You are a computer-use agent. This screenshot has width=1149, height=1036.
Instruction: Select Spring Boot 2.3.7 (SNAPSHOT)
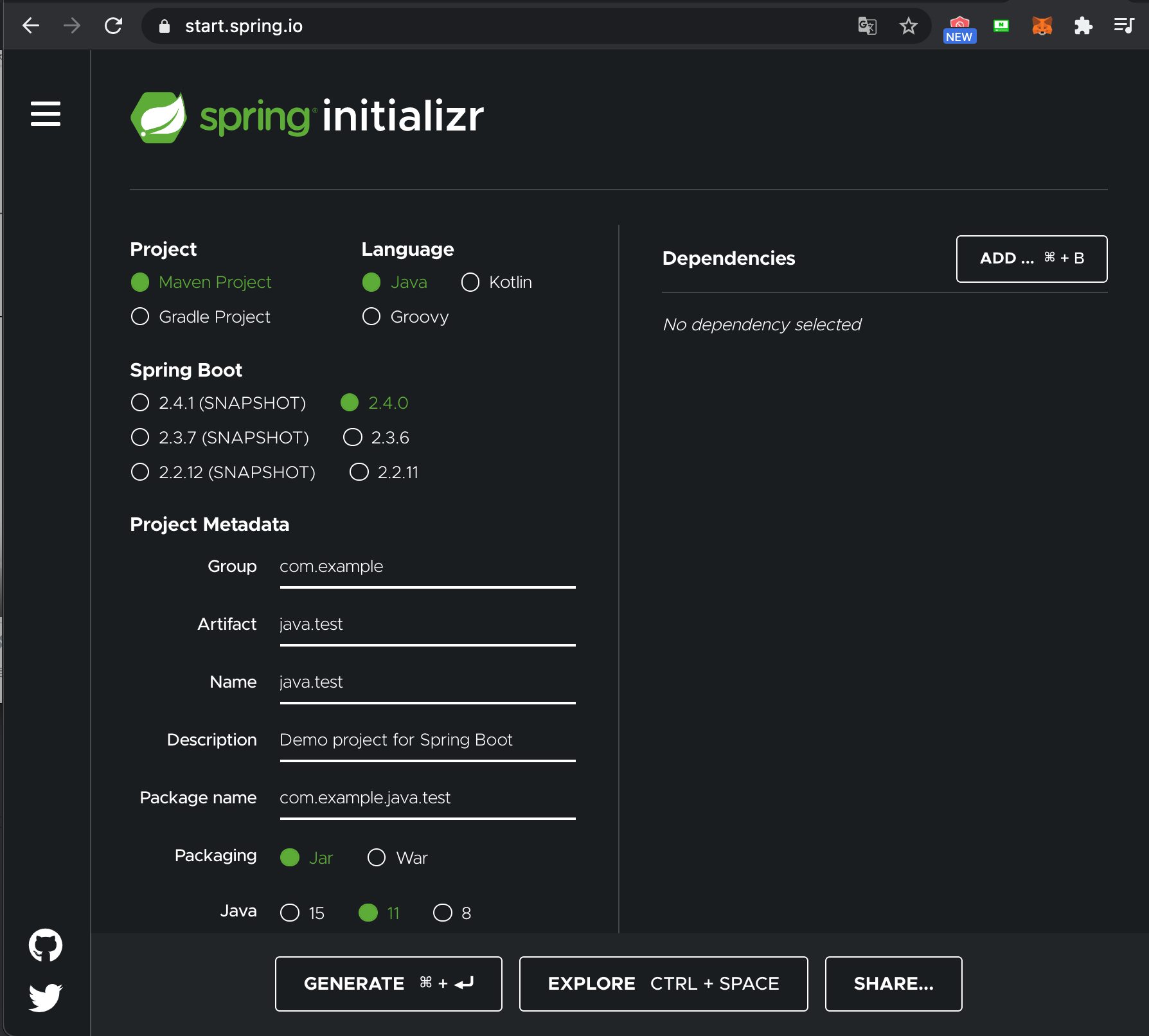click(x=220, y=438)
